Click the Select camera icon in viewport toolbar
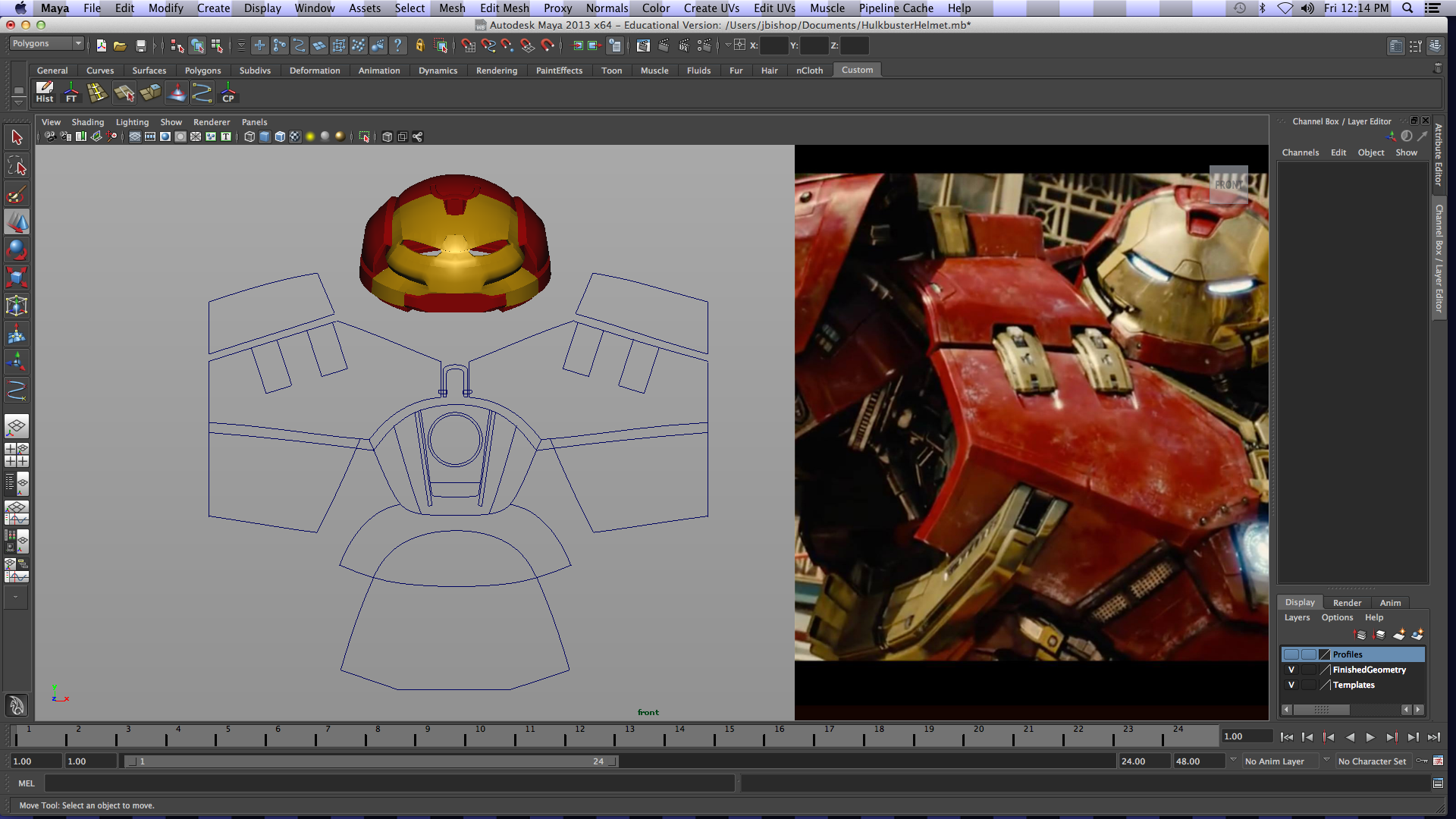Screen dimensions: 1456x819 coord(49,136)
